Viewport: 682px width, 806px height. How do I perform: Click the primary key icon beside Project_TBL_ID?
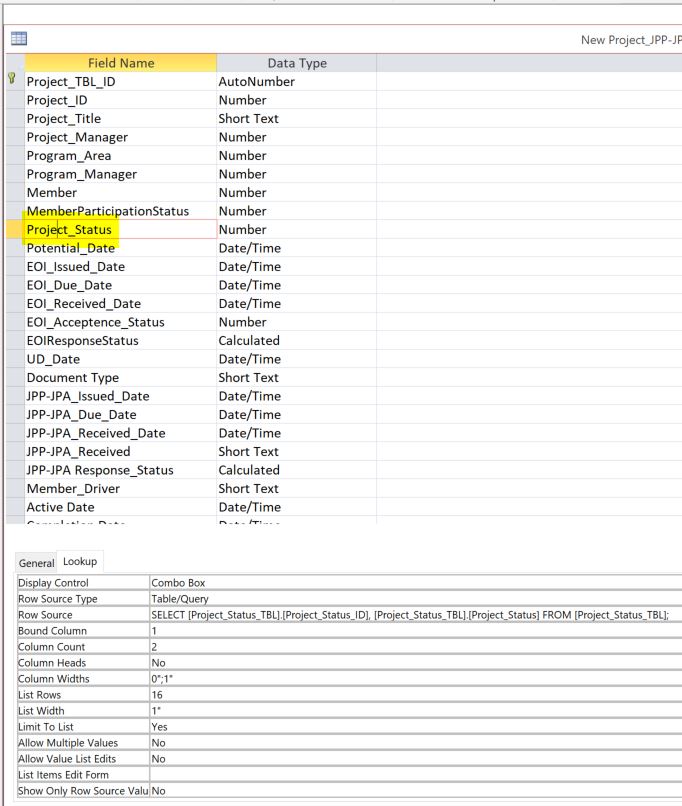click(12, 81)
